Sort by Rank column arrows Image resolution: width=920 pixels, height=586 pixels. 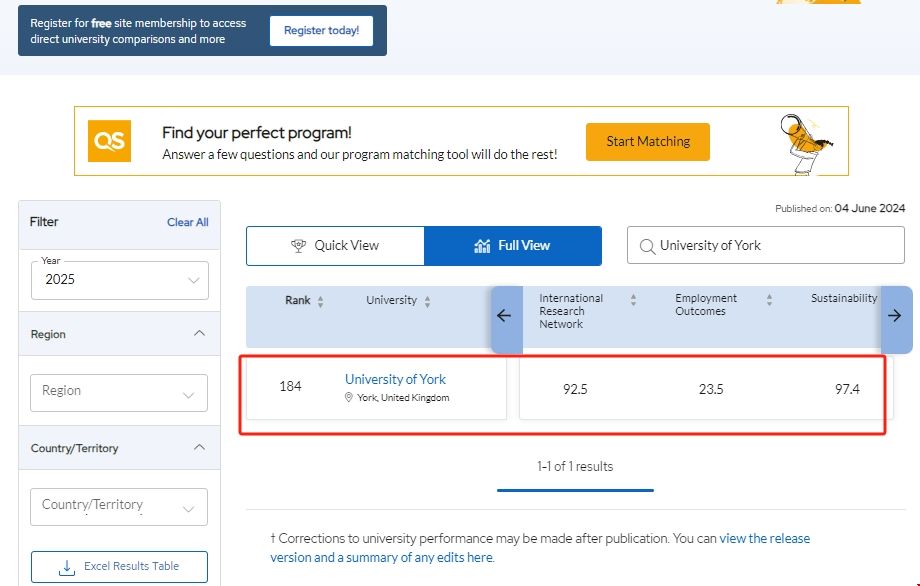(x=321, y=302)
